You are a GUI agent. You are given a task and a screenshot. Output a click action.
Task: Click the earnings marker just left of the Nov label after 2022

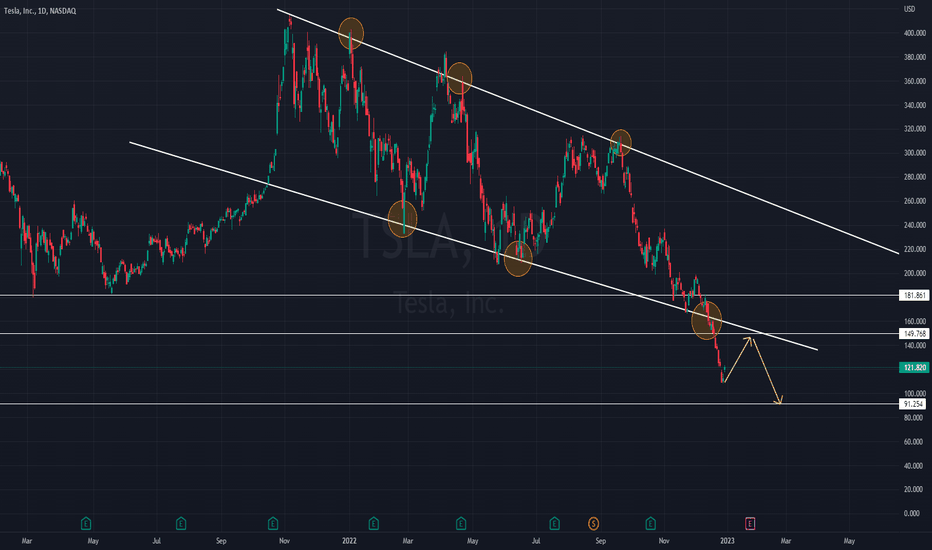[x=650, y=523]
